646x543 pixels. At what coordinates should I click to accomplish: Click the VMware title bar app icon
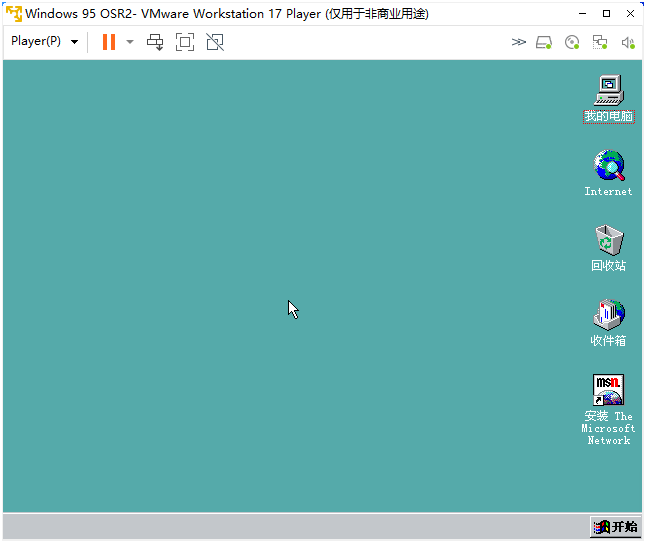(x=14, y=14)
